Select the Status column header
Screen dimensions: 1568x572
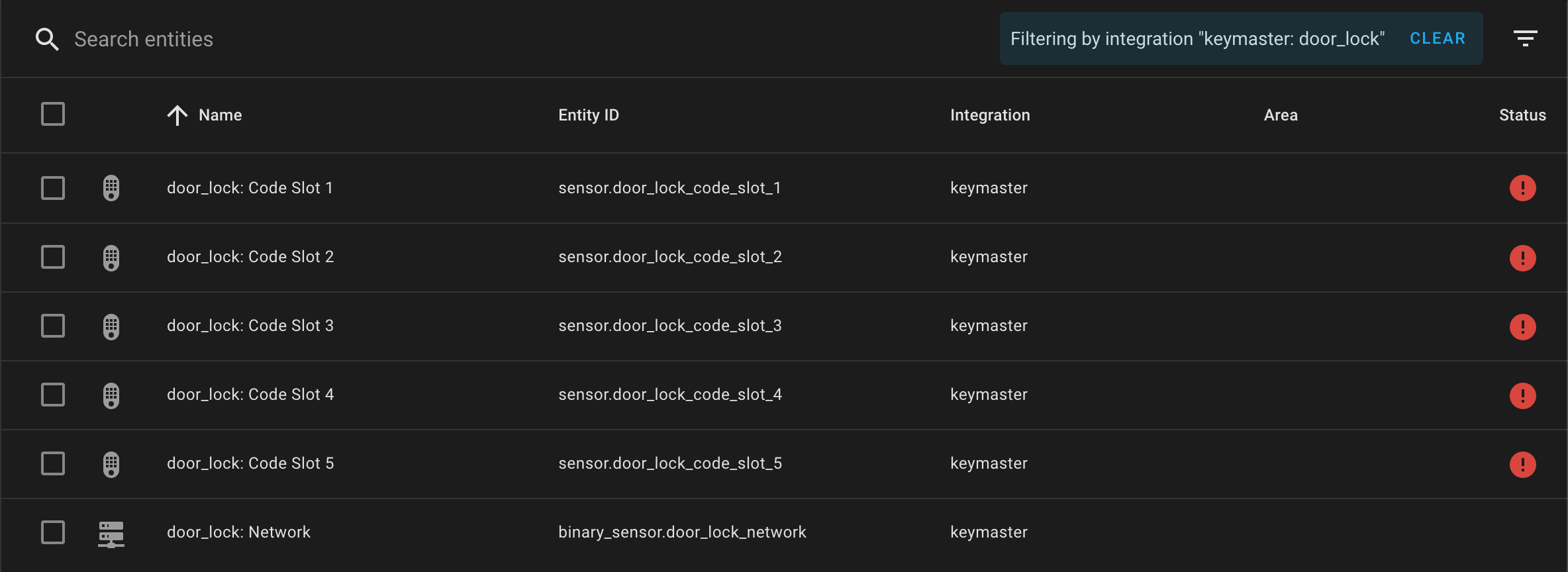coord(1522,115)
